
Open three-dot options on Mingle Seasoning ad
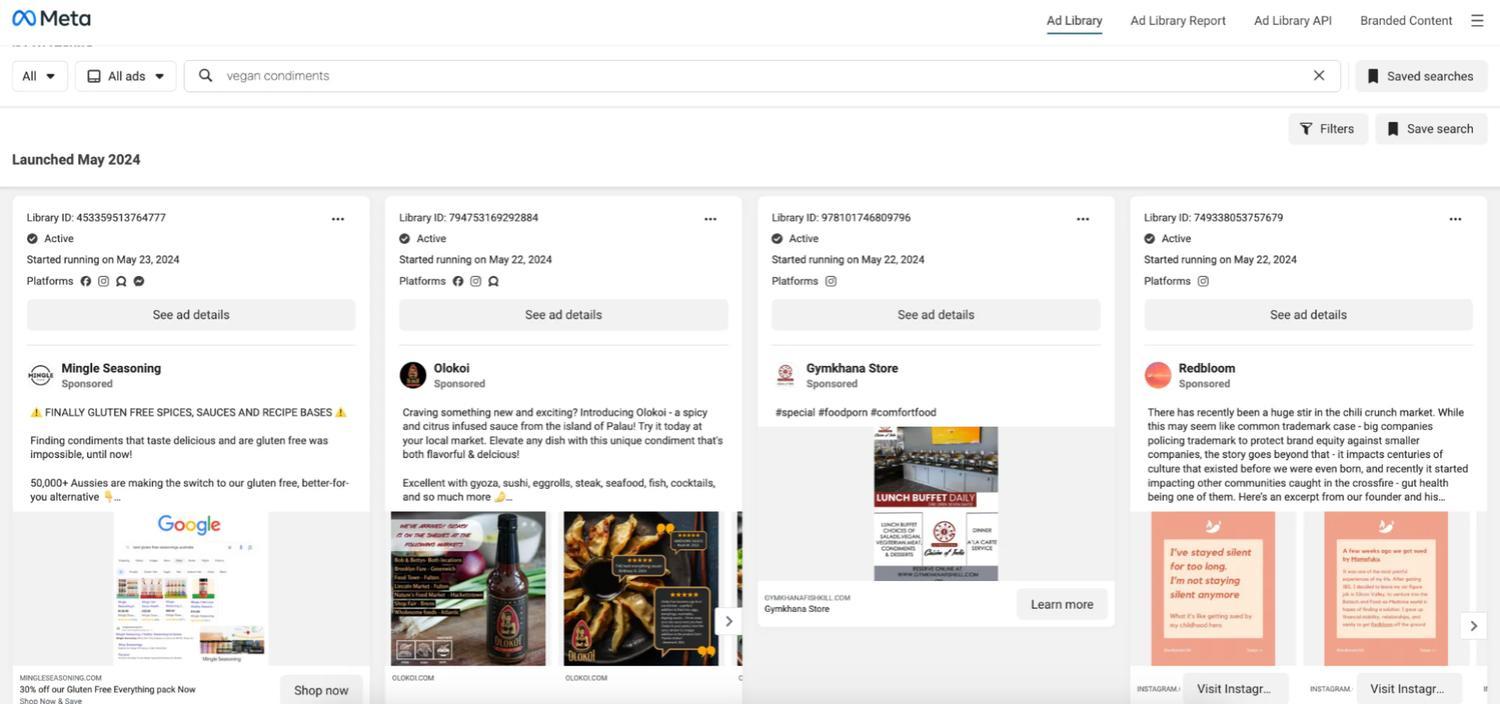(x=338, y=219)
